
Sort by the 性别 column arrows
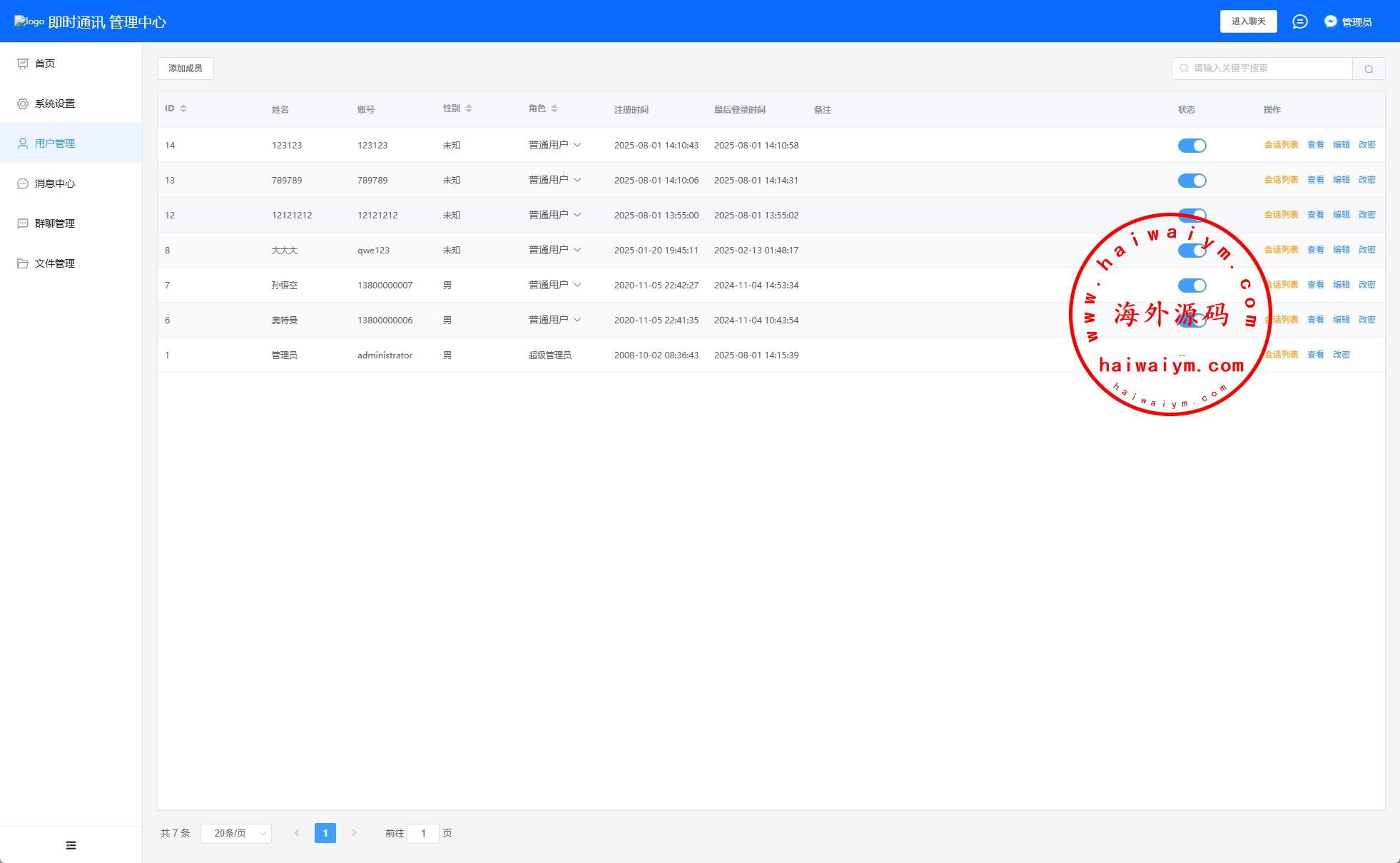(x=469, y=108)
